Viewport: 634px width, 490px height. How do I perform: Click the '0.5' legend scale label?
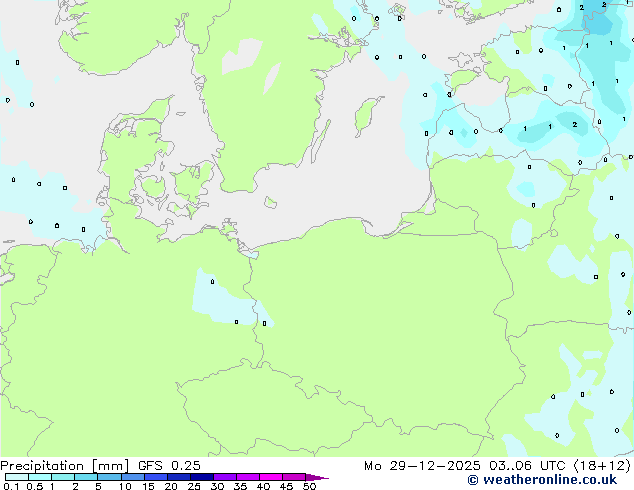[35, 486]
